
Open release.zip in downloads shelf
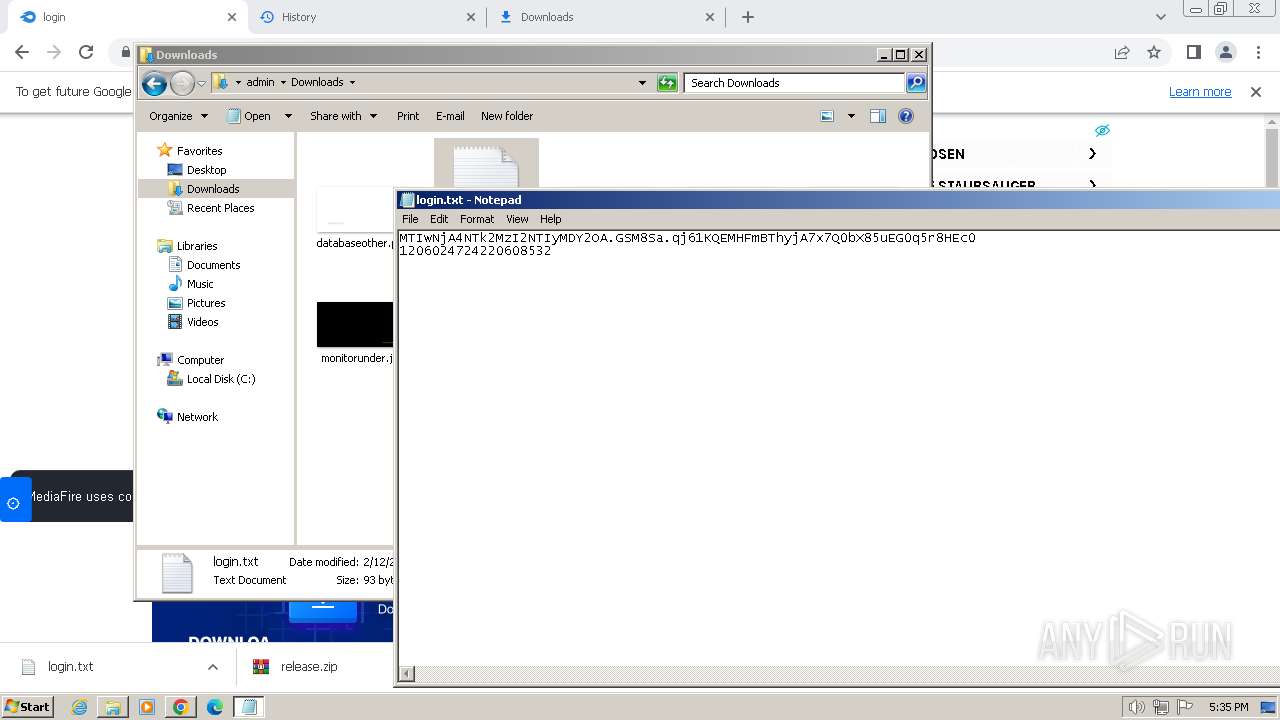[x=308, y=667]
